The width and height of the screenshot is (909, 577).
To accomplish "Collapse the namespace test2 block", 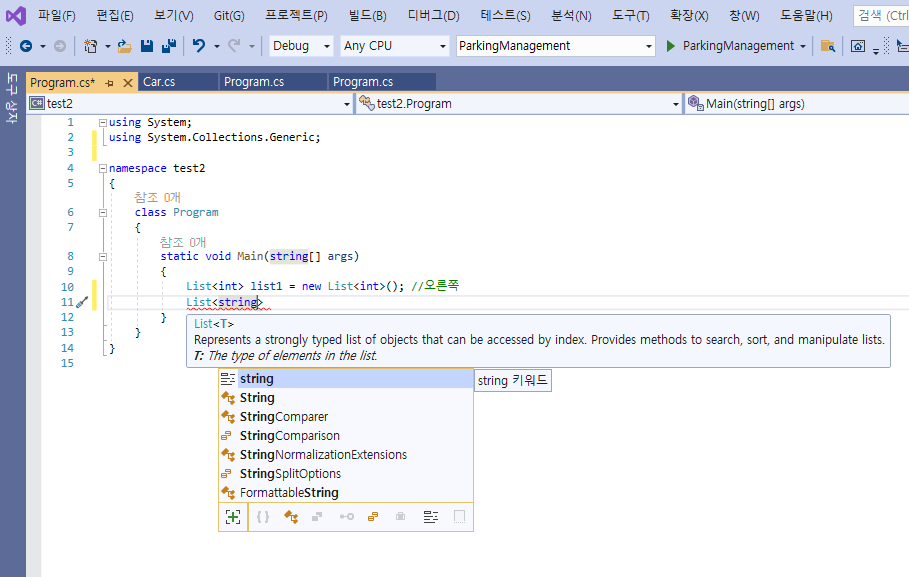I will pos(103,169).
